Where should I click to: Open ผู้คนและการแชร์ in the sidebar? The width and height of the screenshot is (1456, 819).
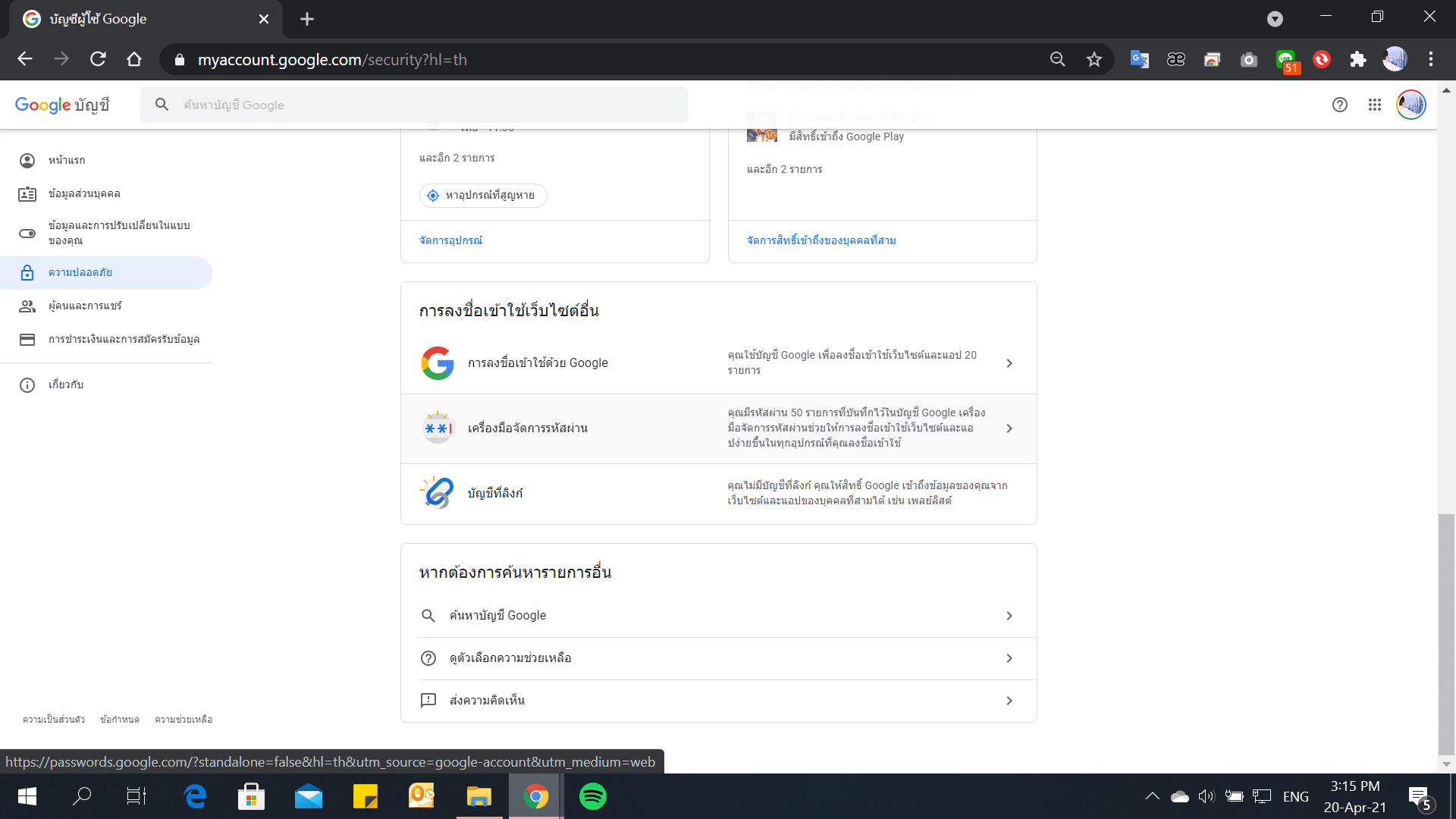tap(106, 306)
